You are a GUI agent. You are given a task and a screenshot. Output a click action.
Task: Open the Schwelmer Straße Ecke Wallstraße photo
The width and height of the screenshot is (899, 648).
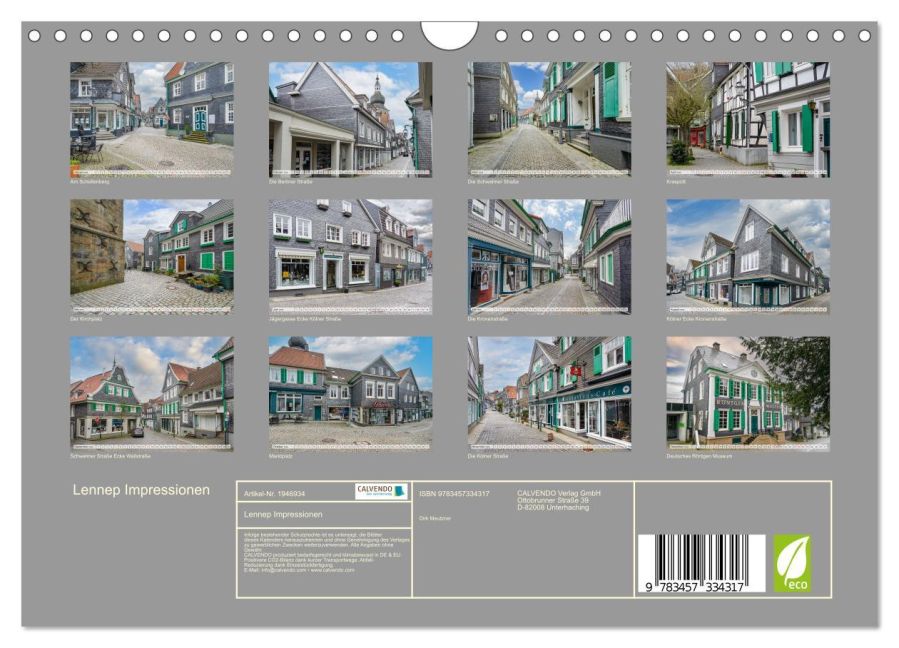(151, 394)
